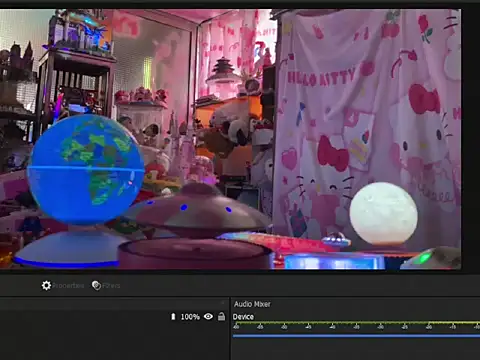Click the small sources dock float icon
The height and width of the screenshot is (360, 480).
(x=223, y=303)
